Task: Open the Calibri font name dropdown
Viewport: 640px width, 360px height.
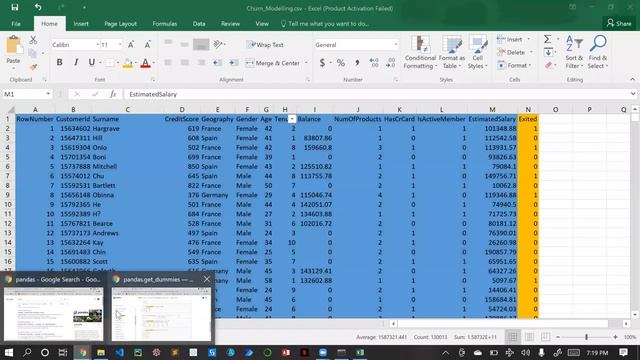Action: pos(98,44)
